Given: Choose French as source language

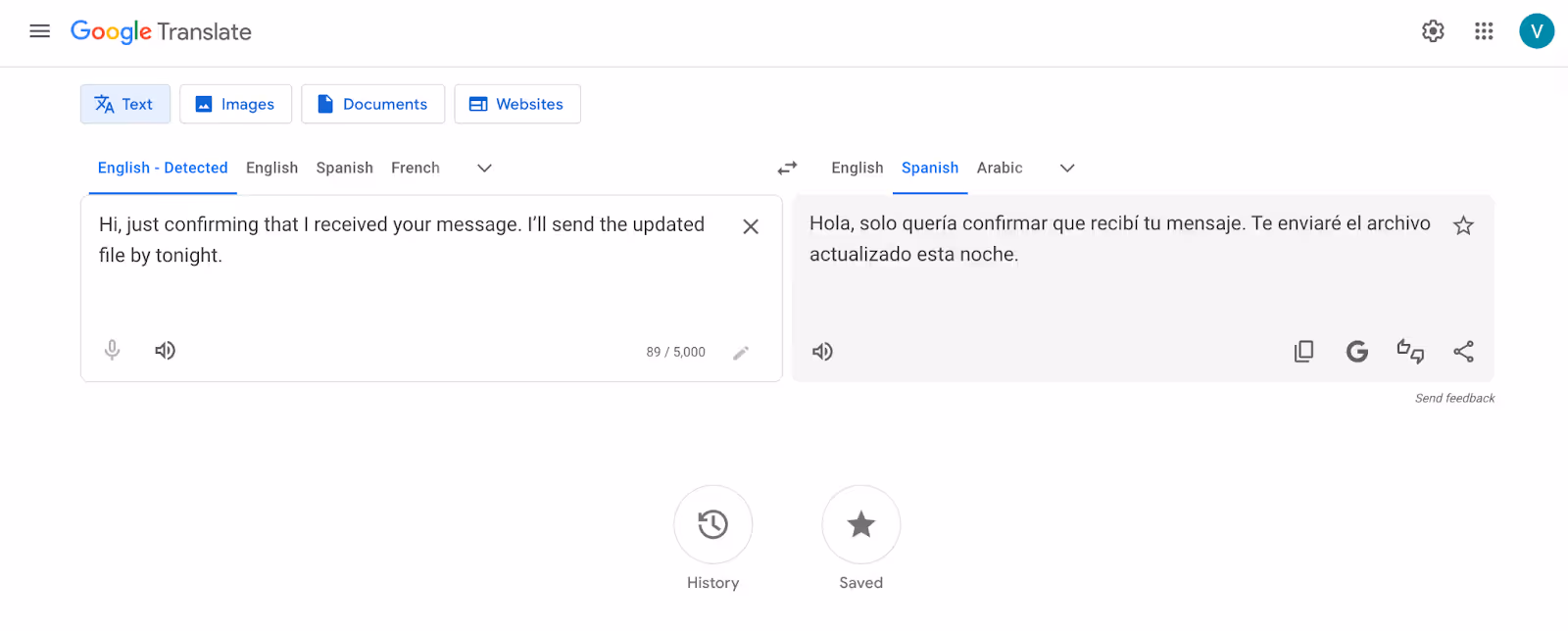Looking at the screenshot, I should coord(416,168).
